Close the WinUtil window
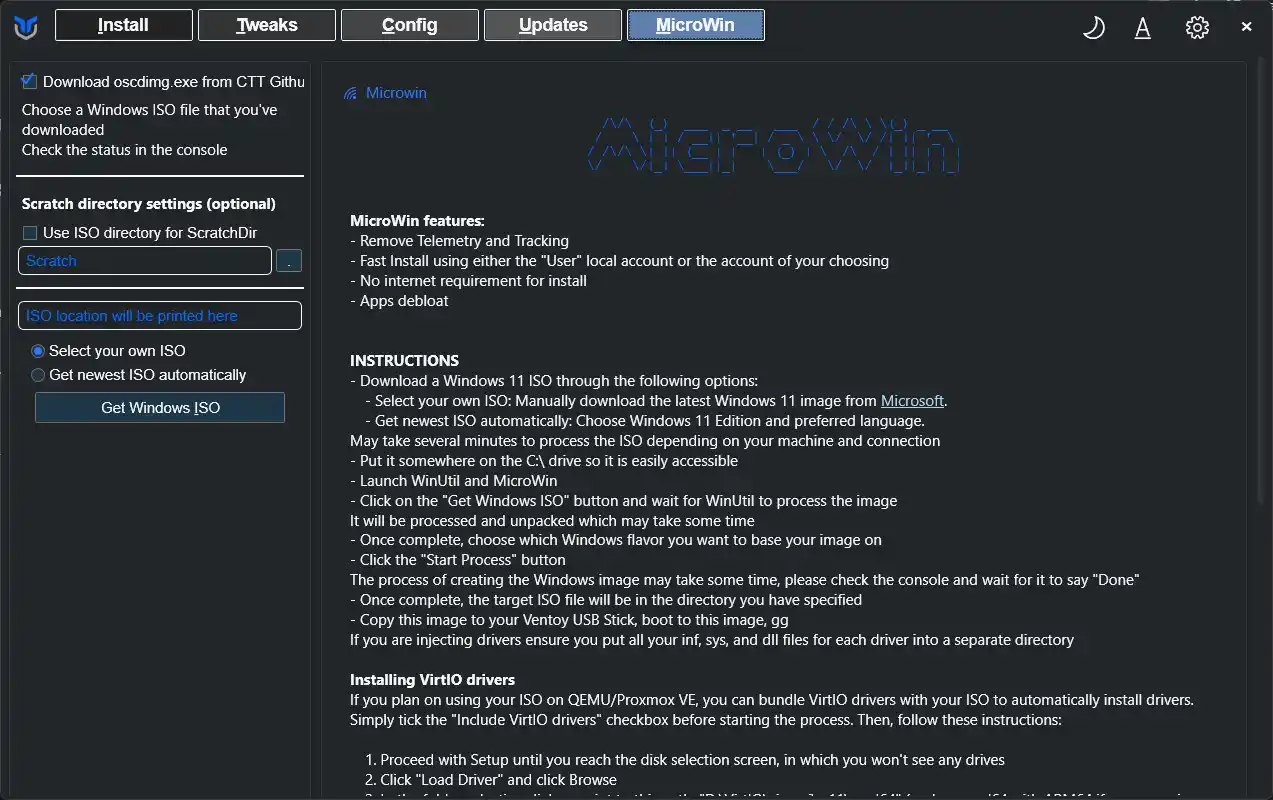The width and height of the screenshot is (1273, 800). pos(1246,27)
